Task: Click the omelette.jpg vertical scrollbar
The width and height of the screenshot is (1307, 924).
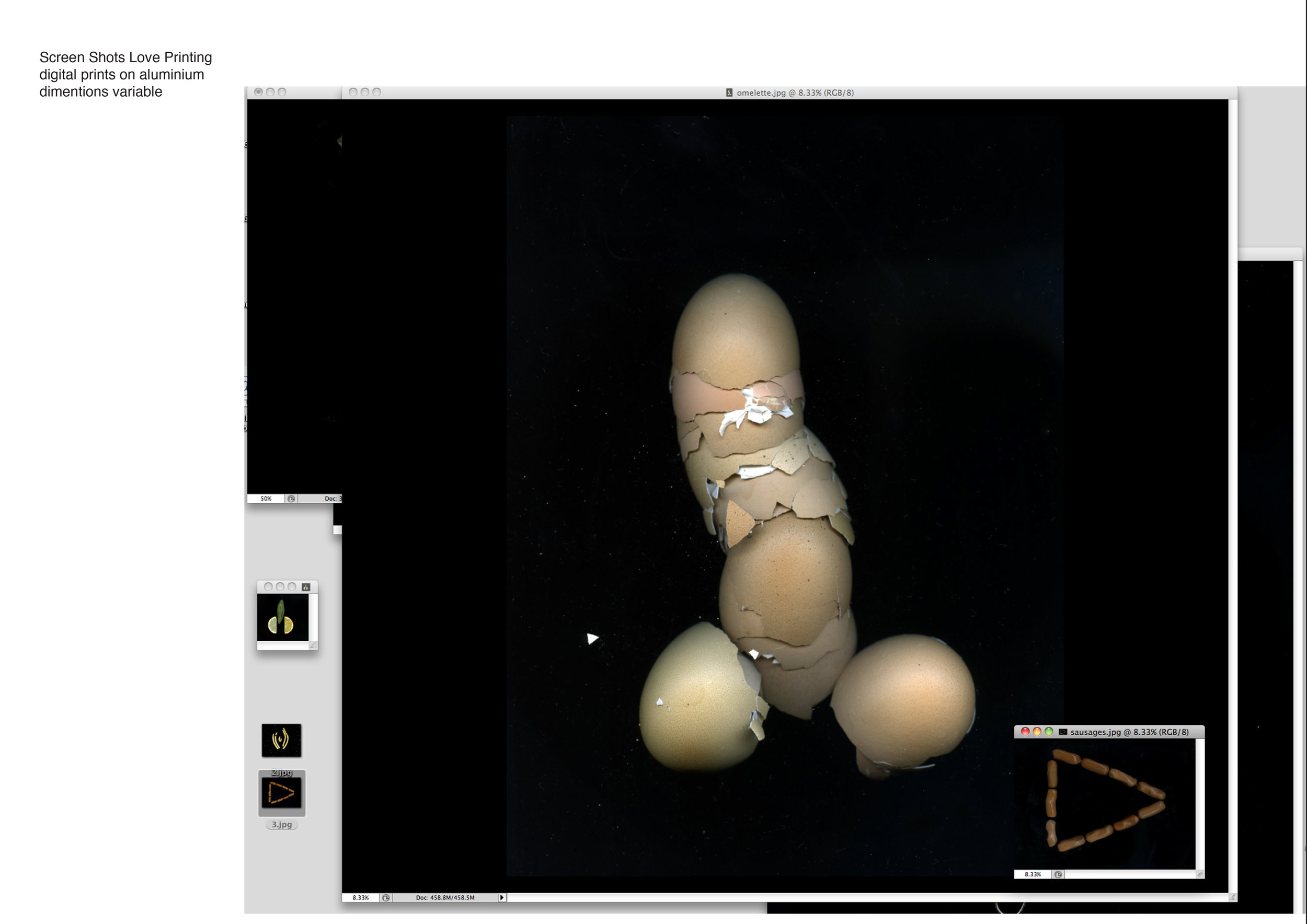Action: [x=1232, y=495]
